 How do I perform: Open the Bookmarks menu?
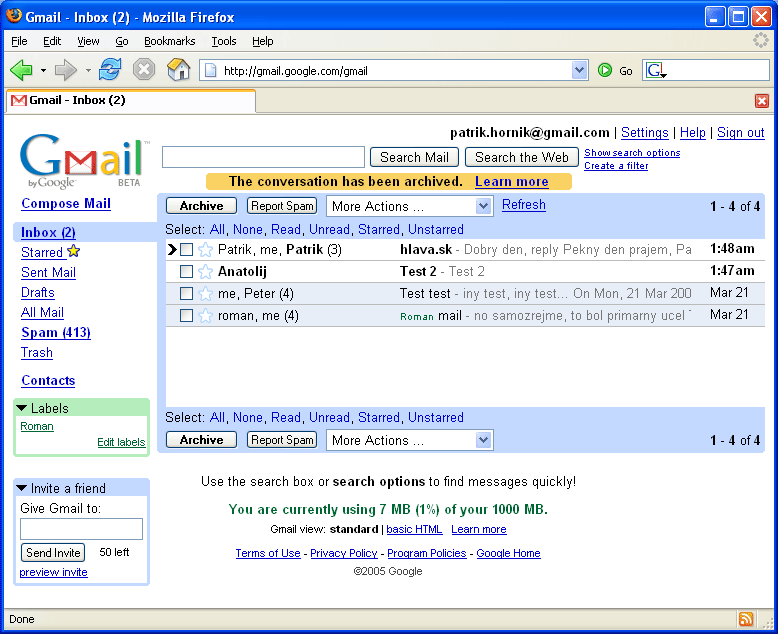[x=170, y=41]
